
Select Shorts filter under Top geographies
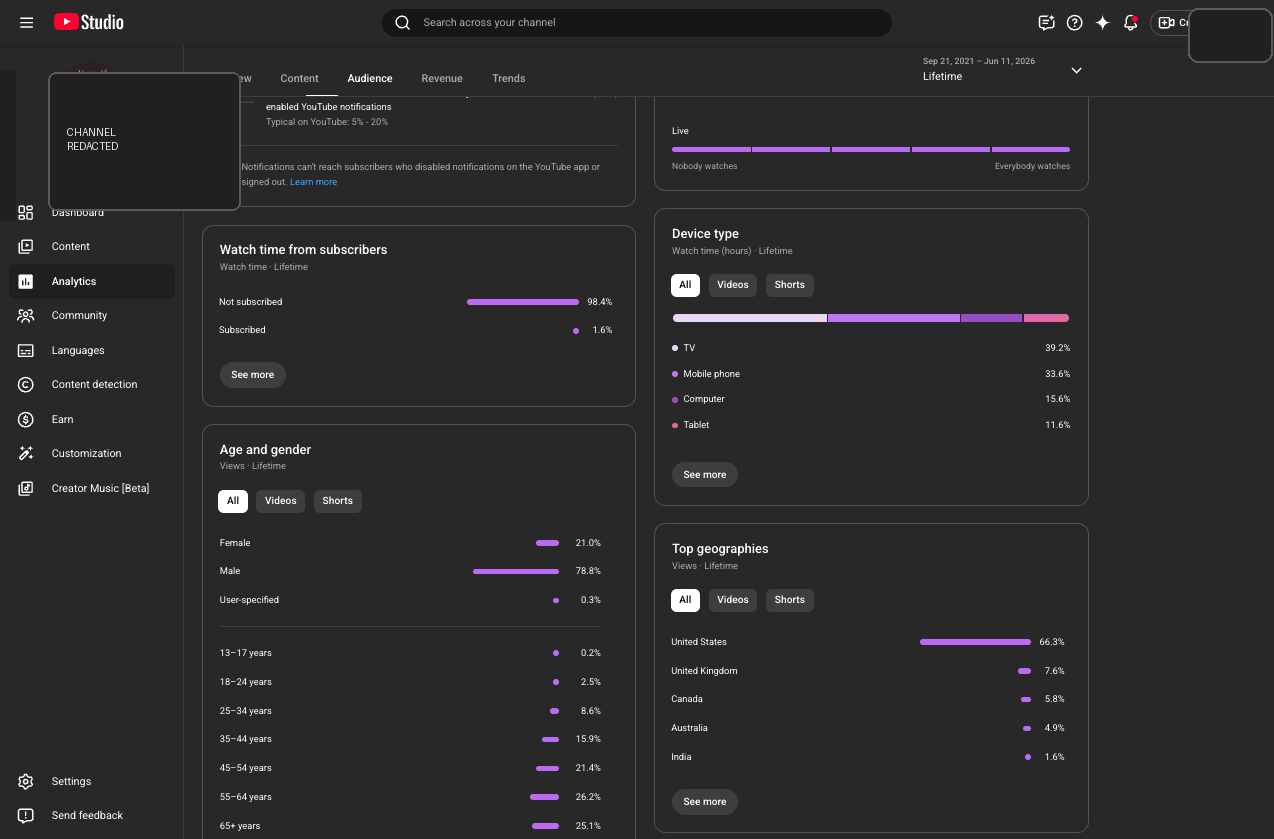(790, 600)
